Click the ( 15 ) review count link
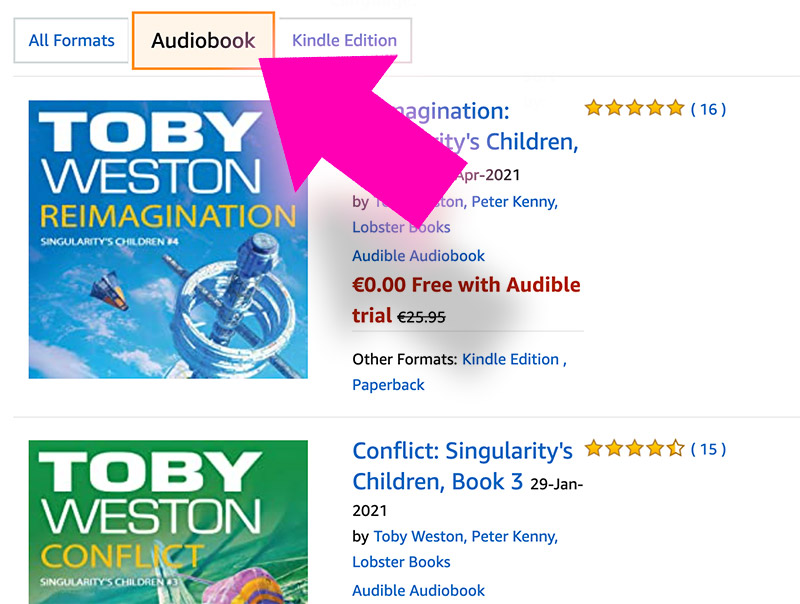 coord(710,449)
